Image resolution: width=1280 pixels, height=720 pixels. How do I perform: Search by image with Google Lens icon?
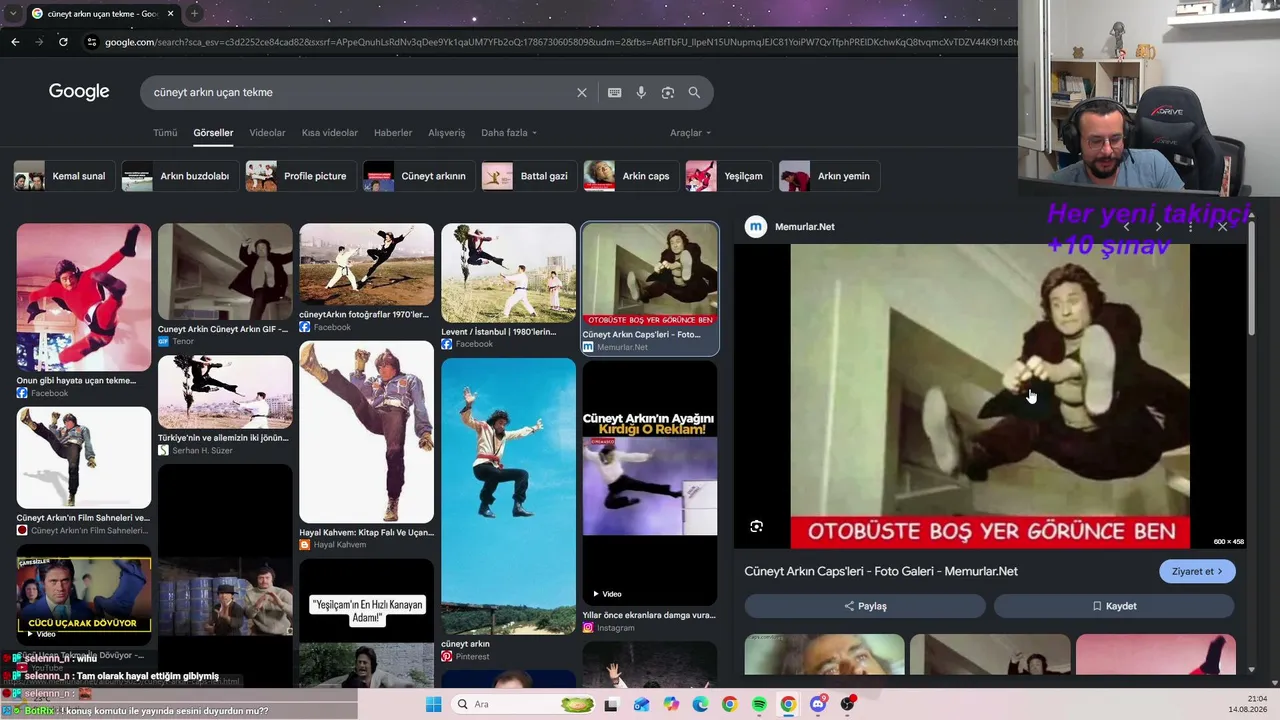668,92
